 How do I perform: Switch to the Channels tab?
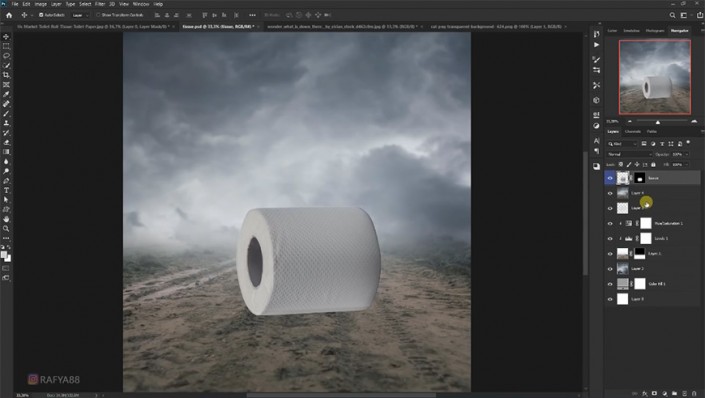tap(633, 132)
